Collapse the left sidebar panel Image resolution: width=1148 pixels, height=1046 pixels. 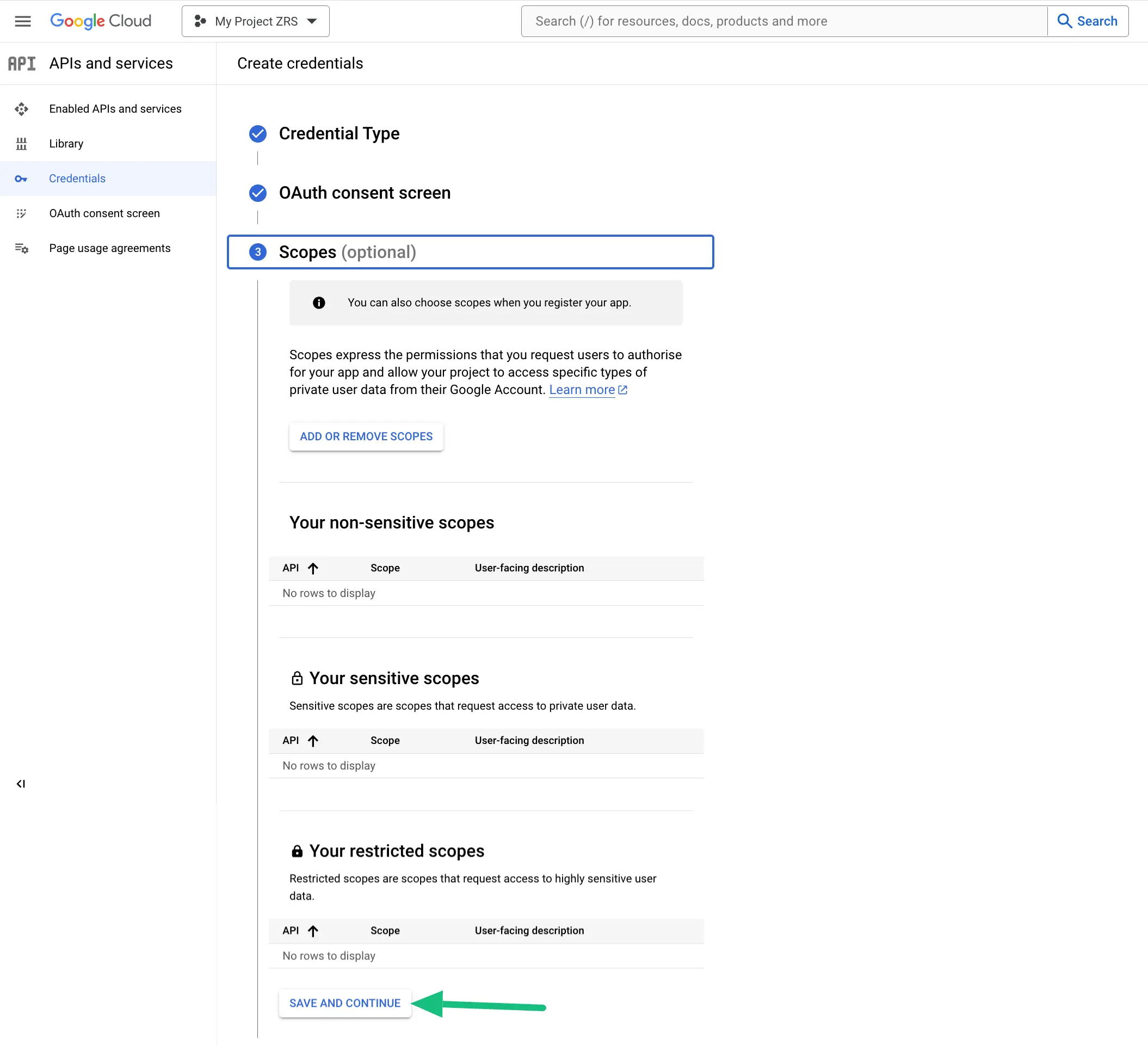[21, 784]
